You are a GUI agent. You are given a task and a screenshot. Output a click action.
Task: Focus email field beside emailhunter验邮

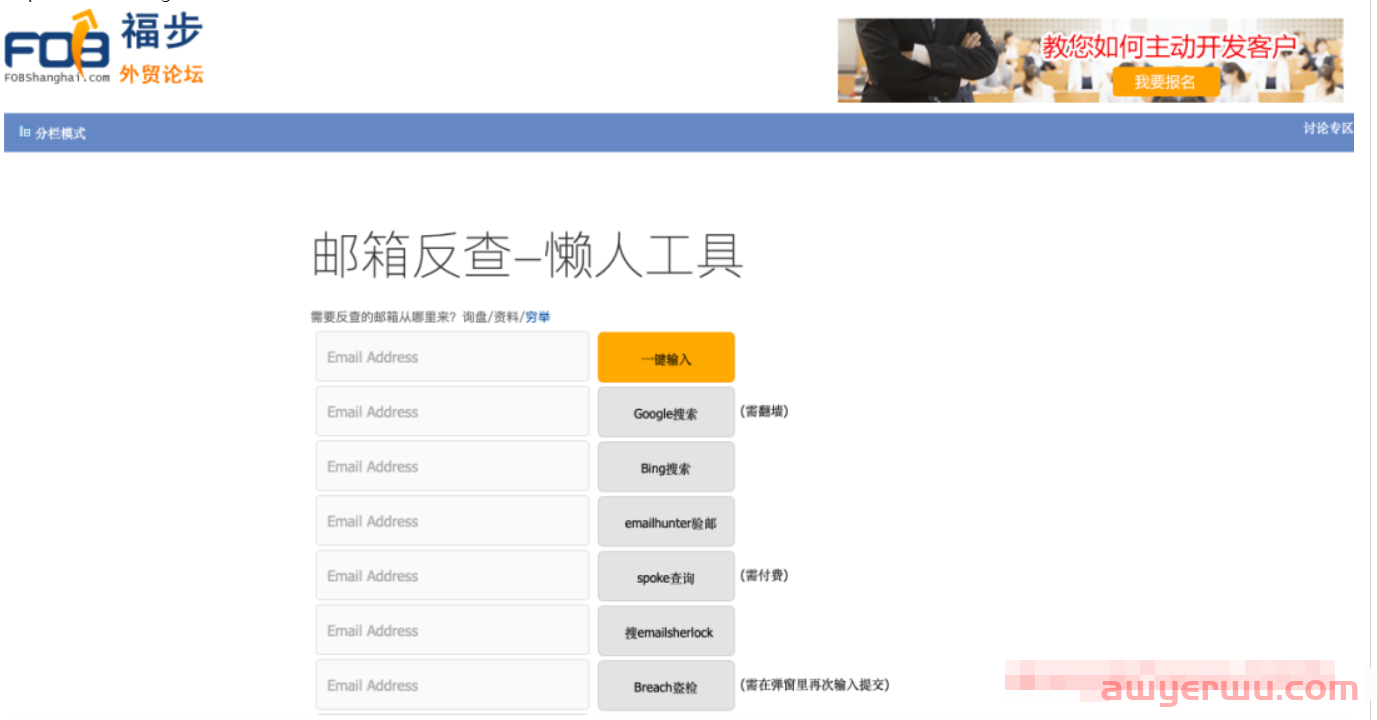[x=452, y=521]
